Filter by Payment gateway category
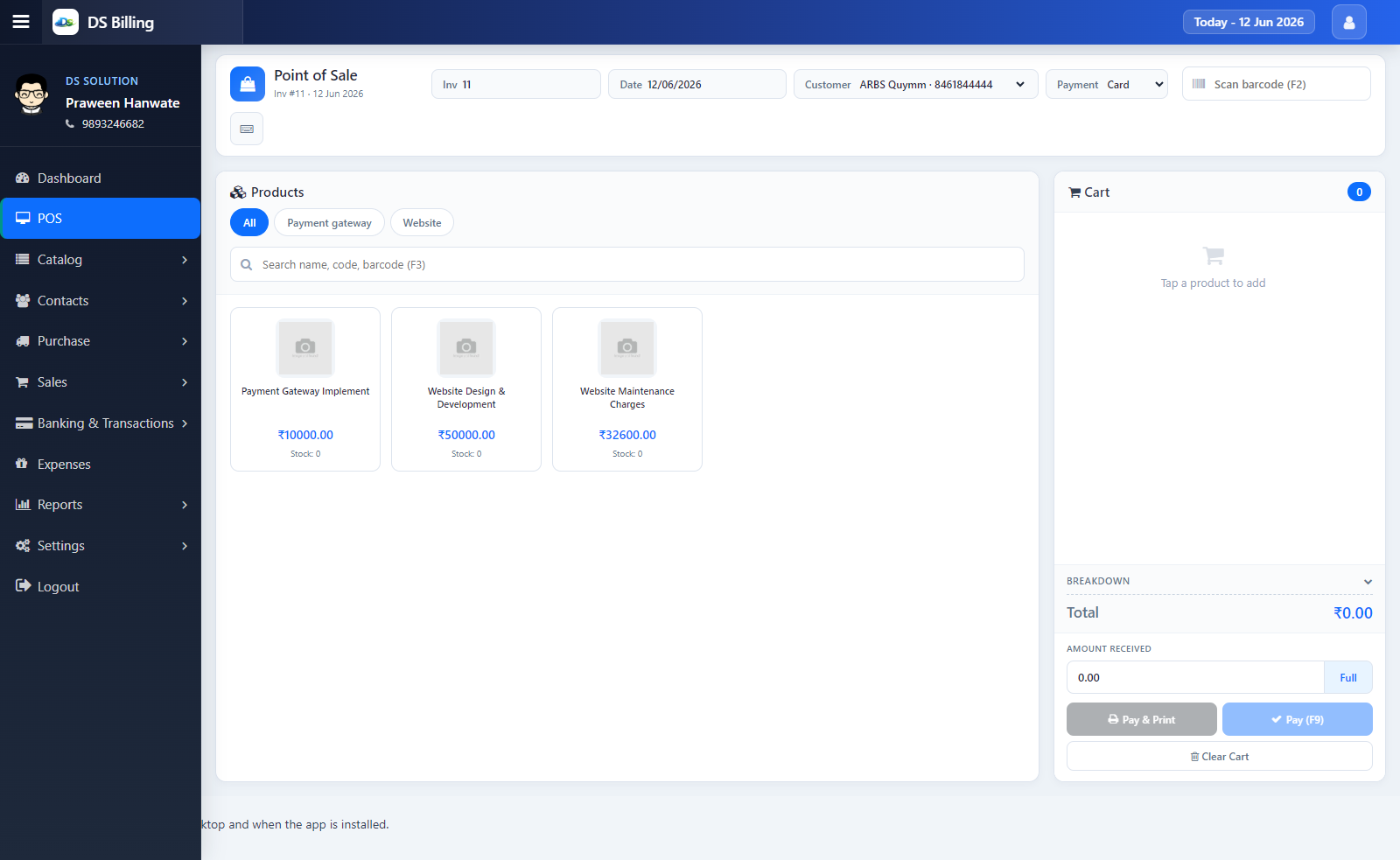Image resolution: width=1400 pixels, height=860 pixels. point(329,223)
